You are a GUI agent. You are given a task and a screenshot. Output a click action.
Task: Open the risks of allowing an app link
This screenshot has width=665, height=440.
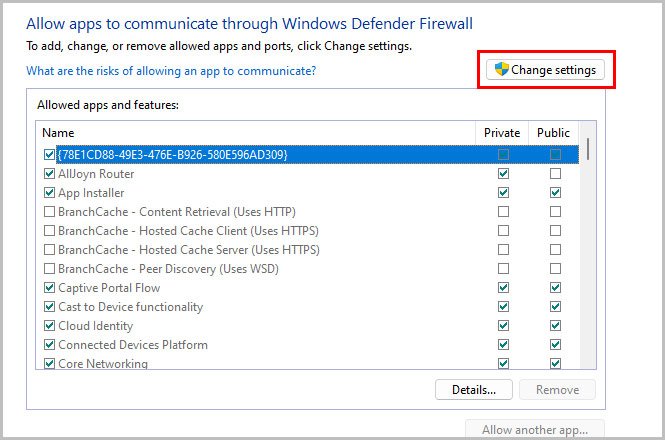[x=171, y=71]
